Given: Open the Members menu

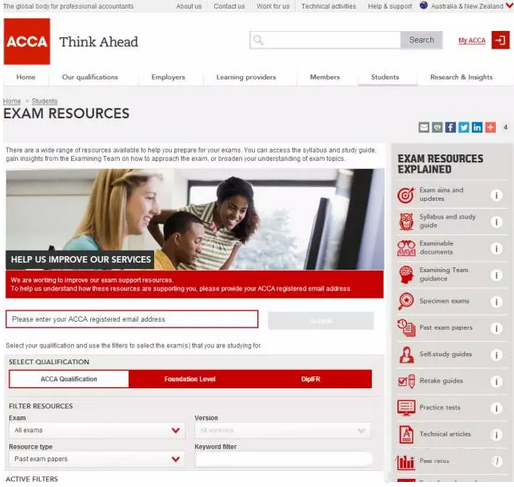Looking at the screenshot, I should tap(325, 77).
